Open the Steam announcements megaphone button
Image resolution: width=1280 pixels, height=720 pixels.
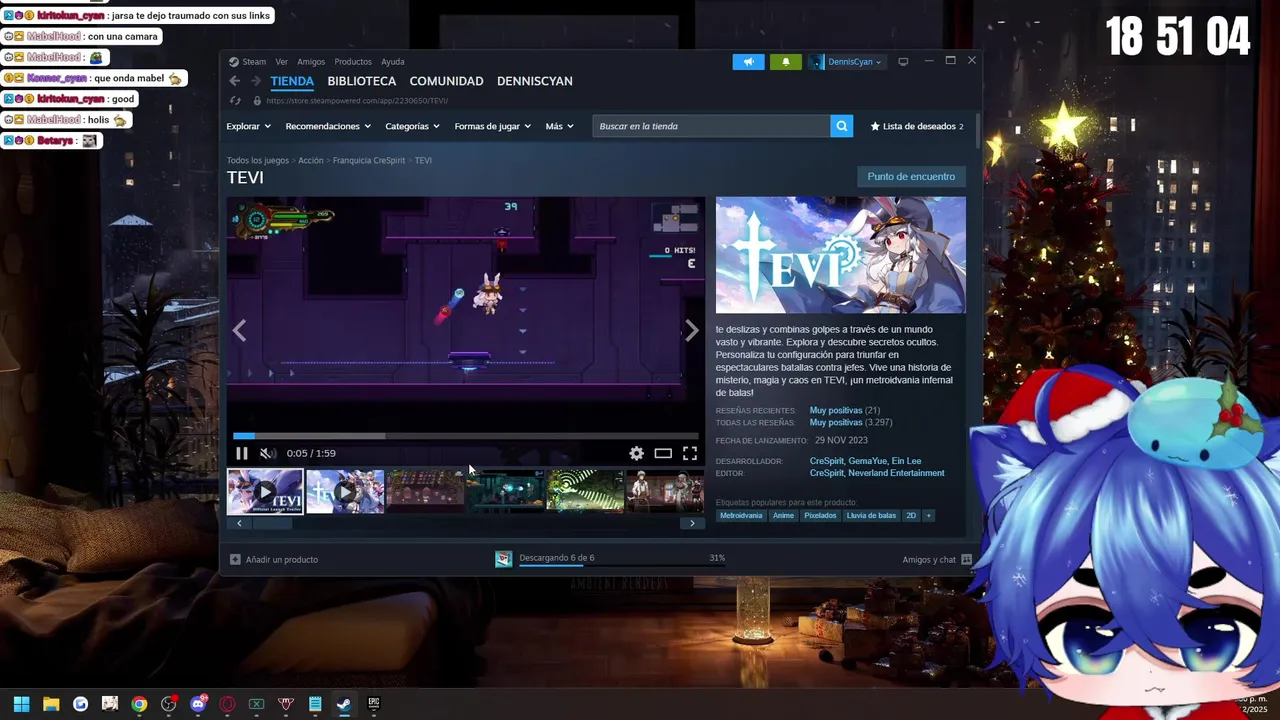748,62
